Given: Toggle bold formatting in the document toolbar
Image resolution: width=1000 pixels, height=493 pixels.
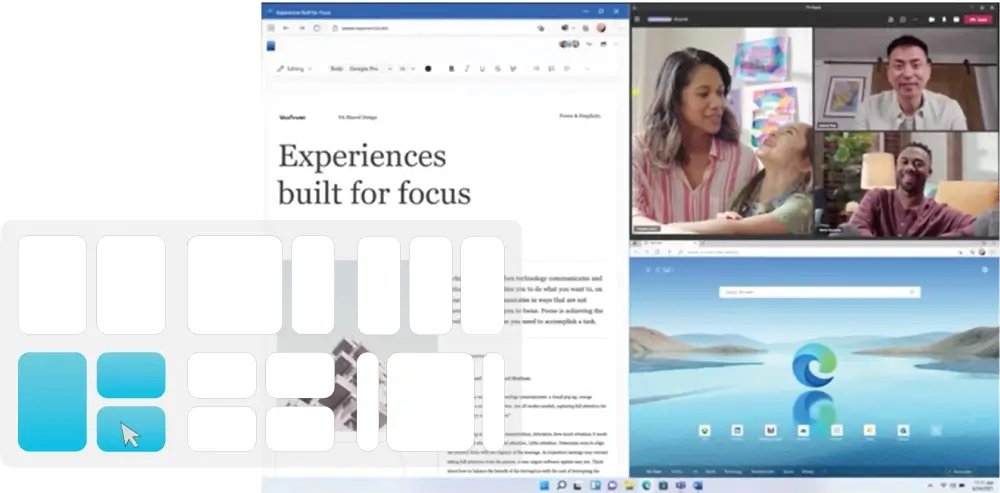Looking at the screenshot, I should tap(452, 68).
